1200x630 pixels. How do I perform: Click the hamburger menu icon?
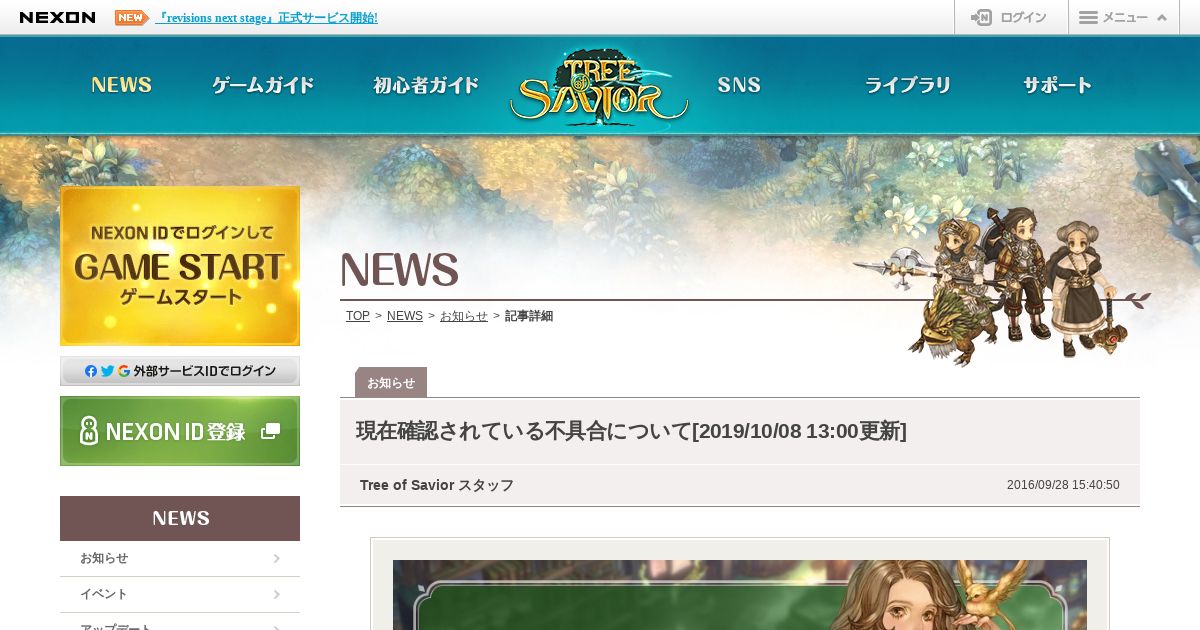pyautogui.click(x=1088, y=18)
